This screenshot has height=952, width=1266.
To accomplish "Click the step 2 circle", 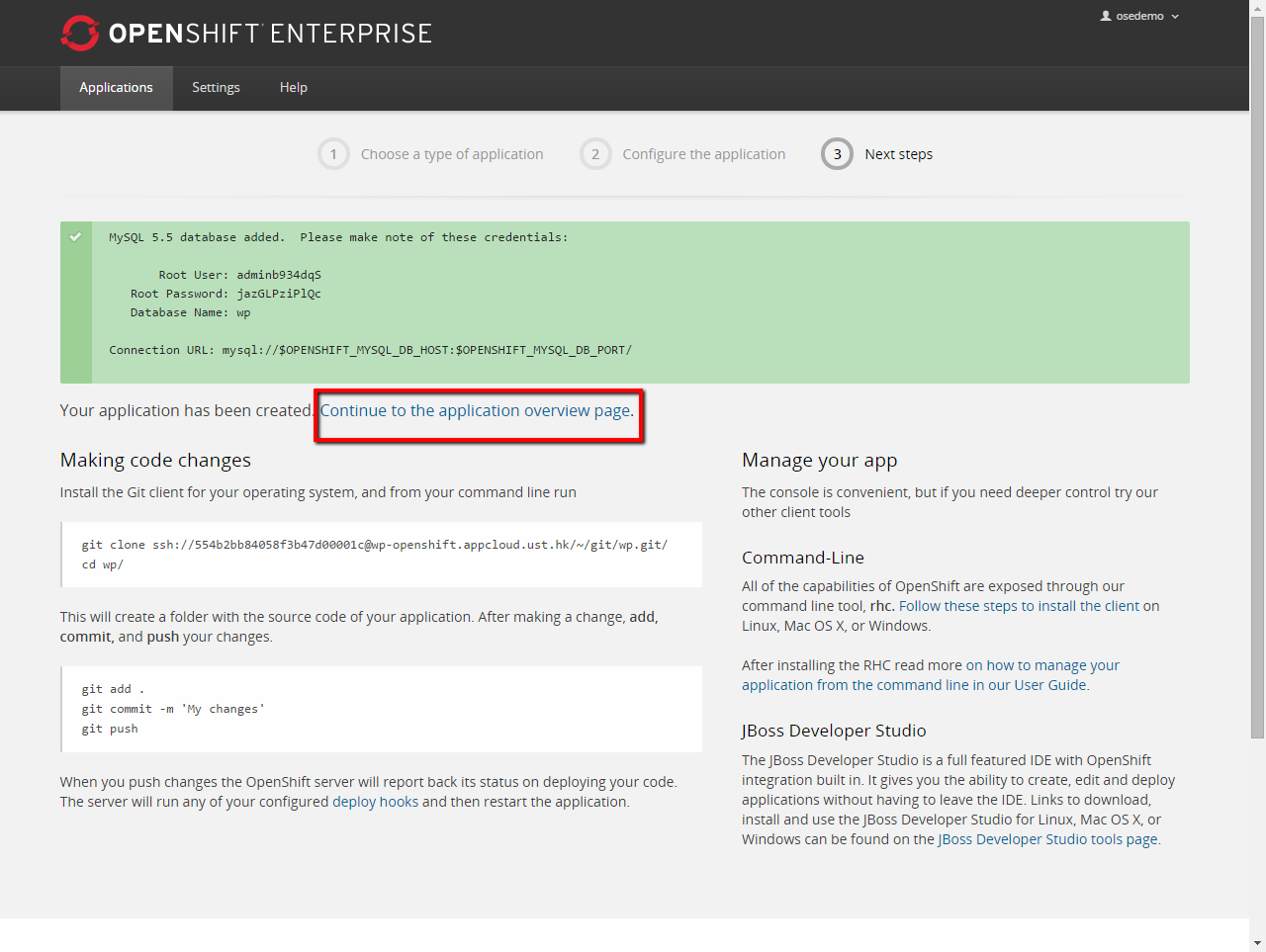I will pyautogui.click(x=595, y=154).
